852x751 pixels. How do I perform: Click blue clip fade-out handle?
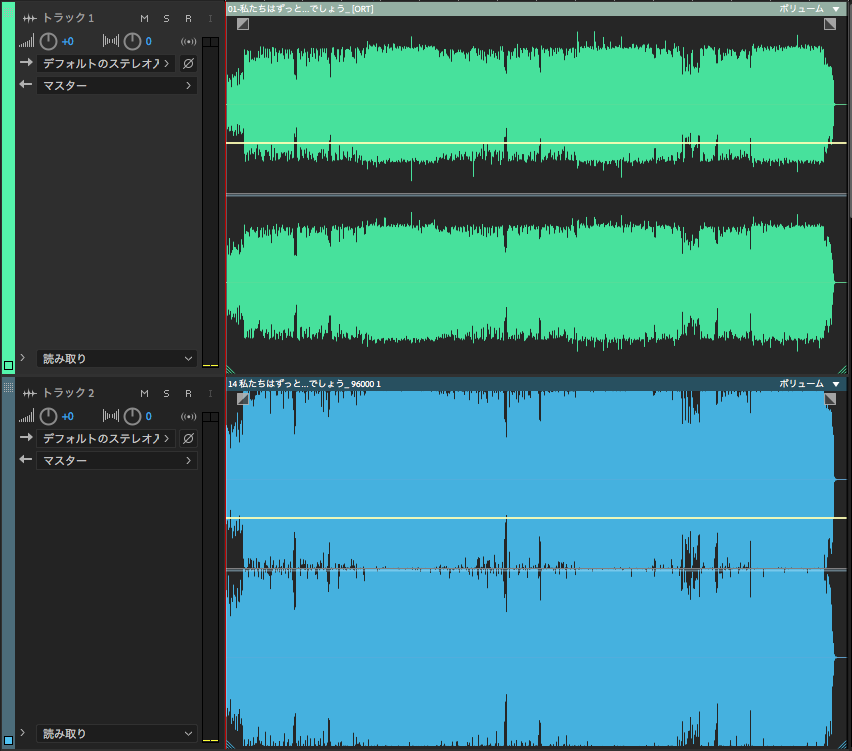pos(830,399)
